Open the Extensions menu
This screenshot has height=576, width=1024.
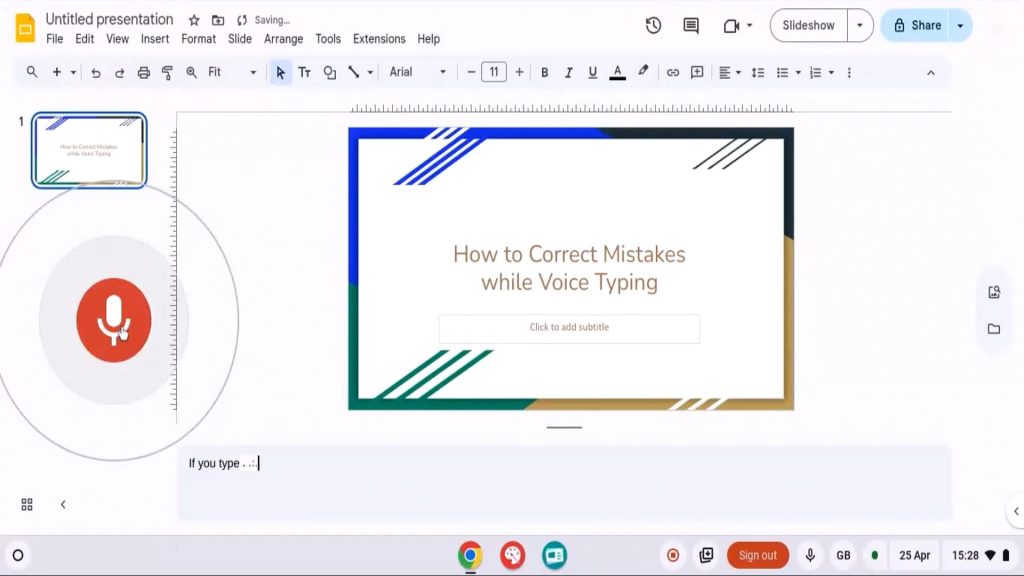click(379, 39)
